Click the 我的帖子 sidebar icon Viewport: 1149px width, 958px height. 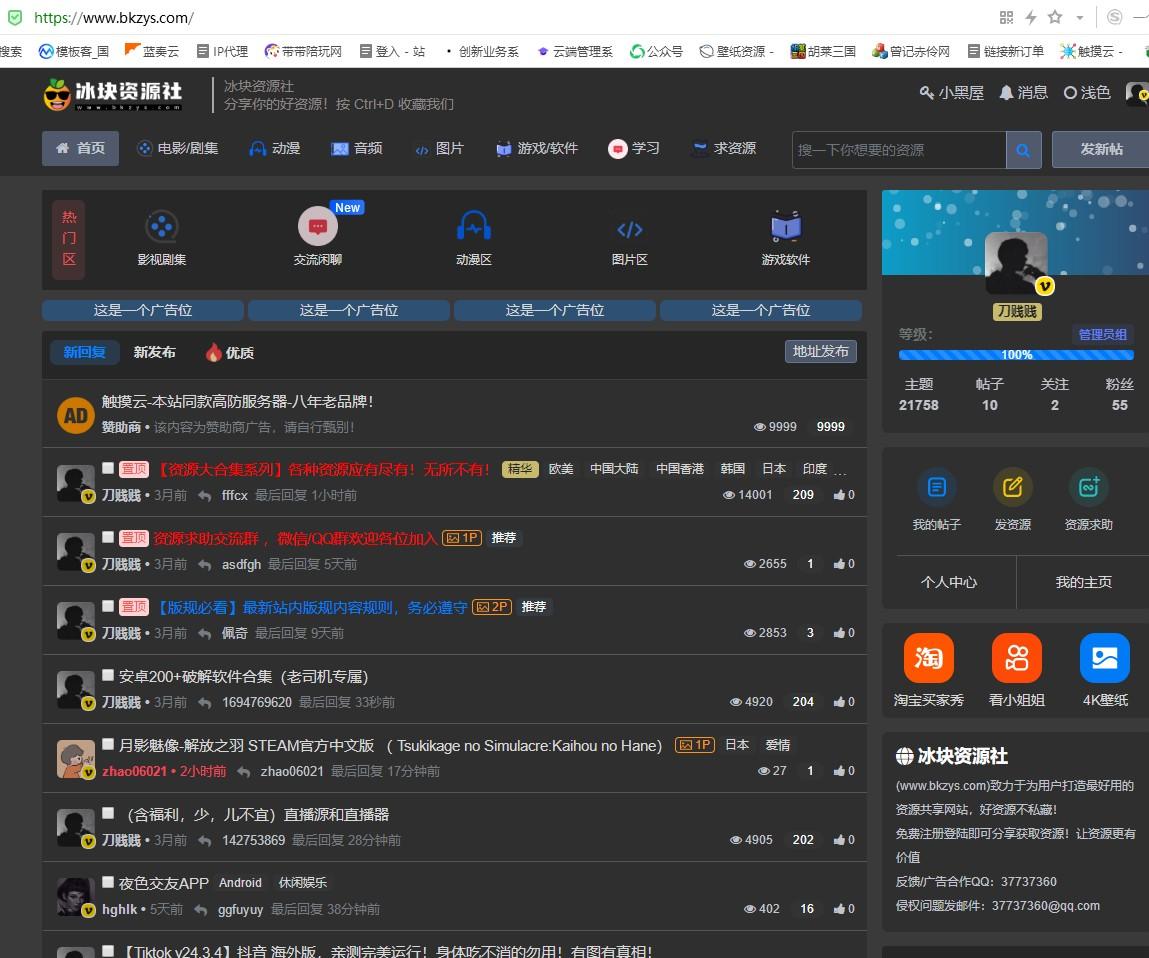pyautogui.click(x=936, y=488)
